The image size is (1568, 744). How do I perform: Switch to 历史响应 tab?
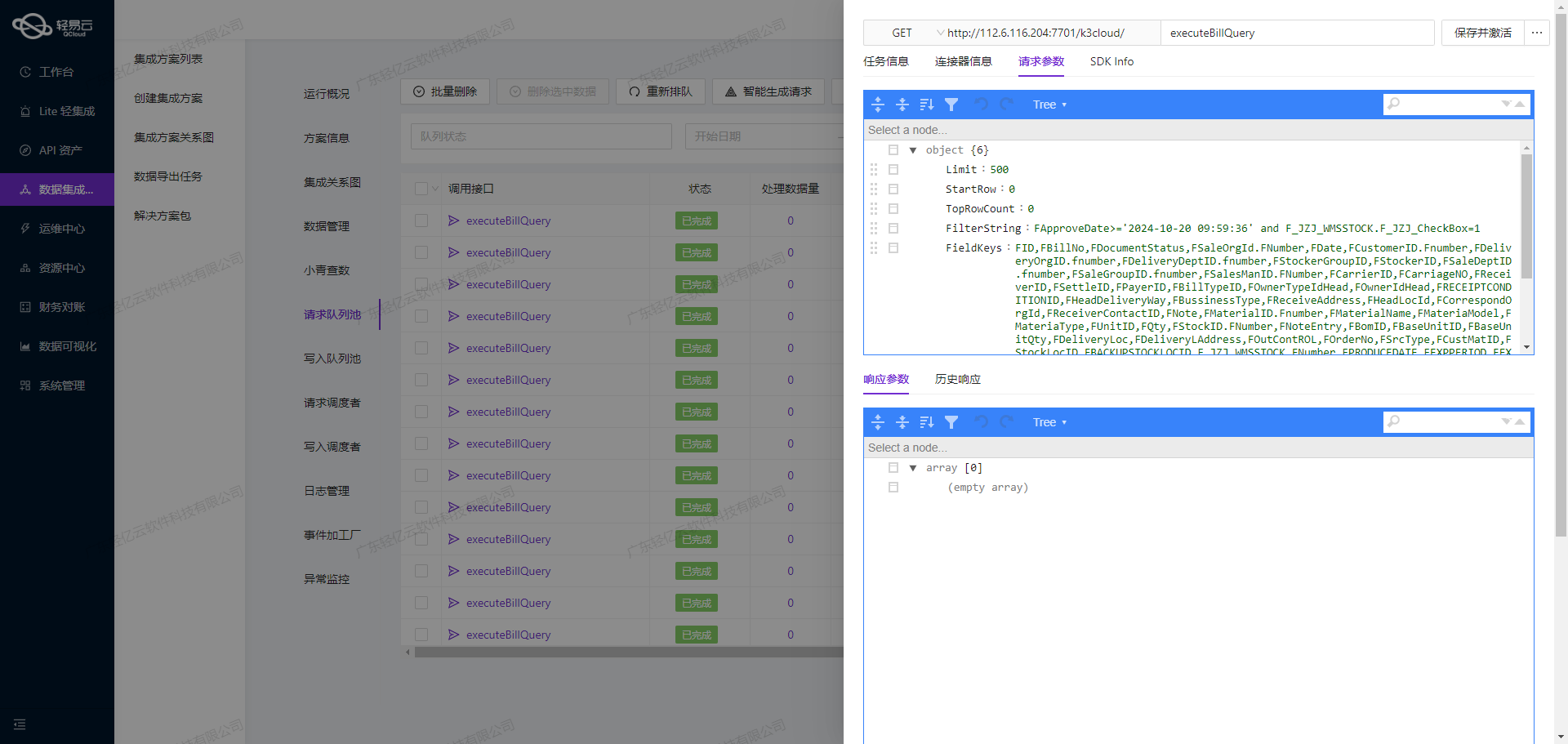(958, 379)
